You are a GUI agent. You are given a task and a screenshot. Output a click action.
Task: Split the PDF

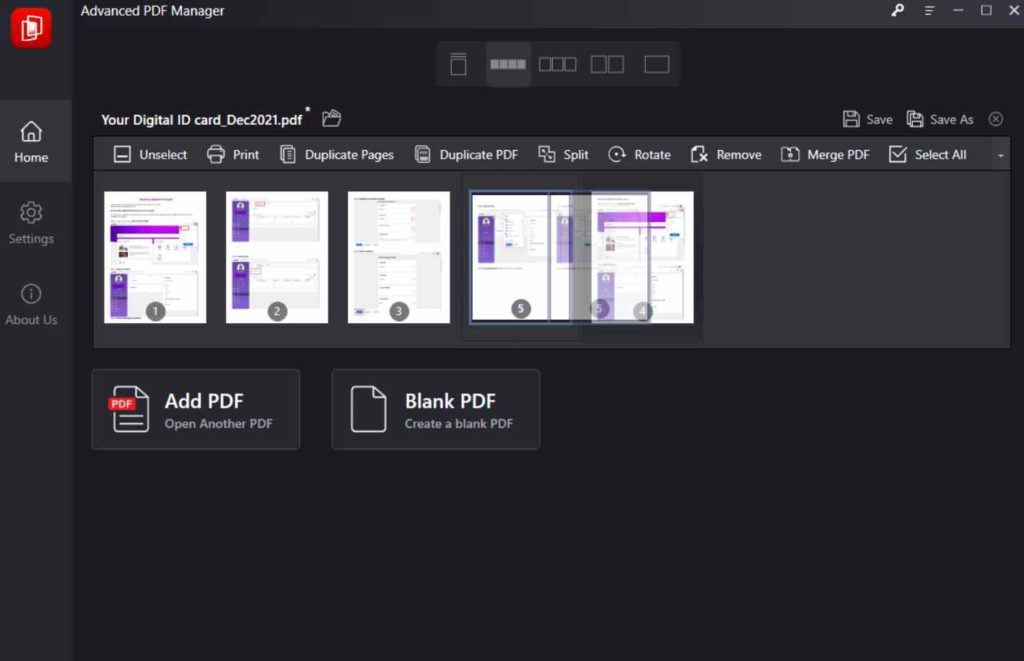[x=563, y=155]
